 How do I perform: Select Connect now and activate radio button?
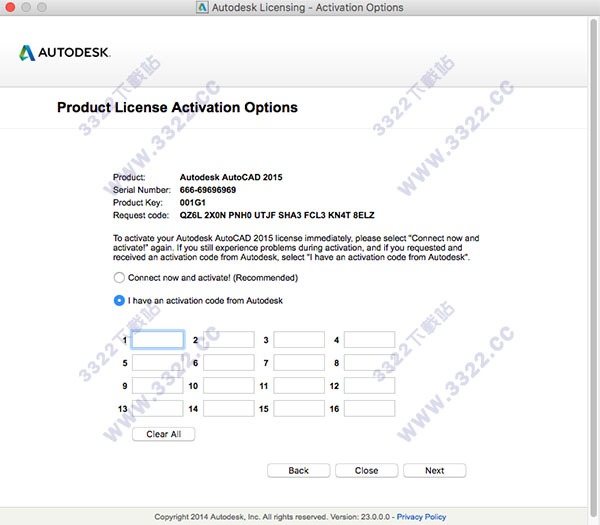(x=119, y=277)
